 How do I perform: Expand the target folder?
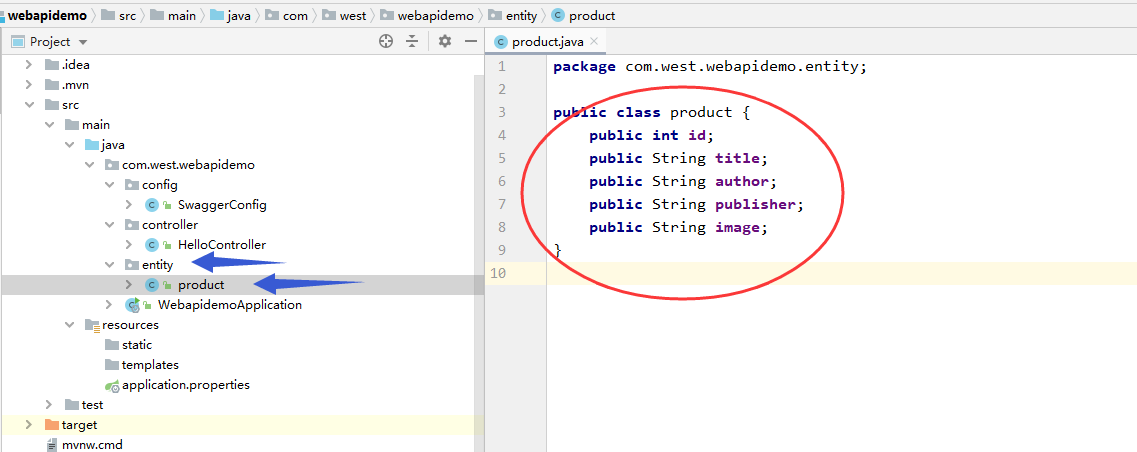point(29,425)
